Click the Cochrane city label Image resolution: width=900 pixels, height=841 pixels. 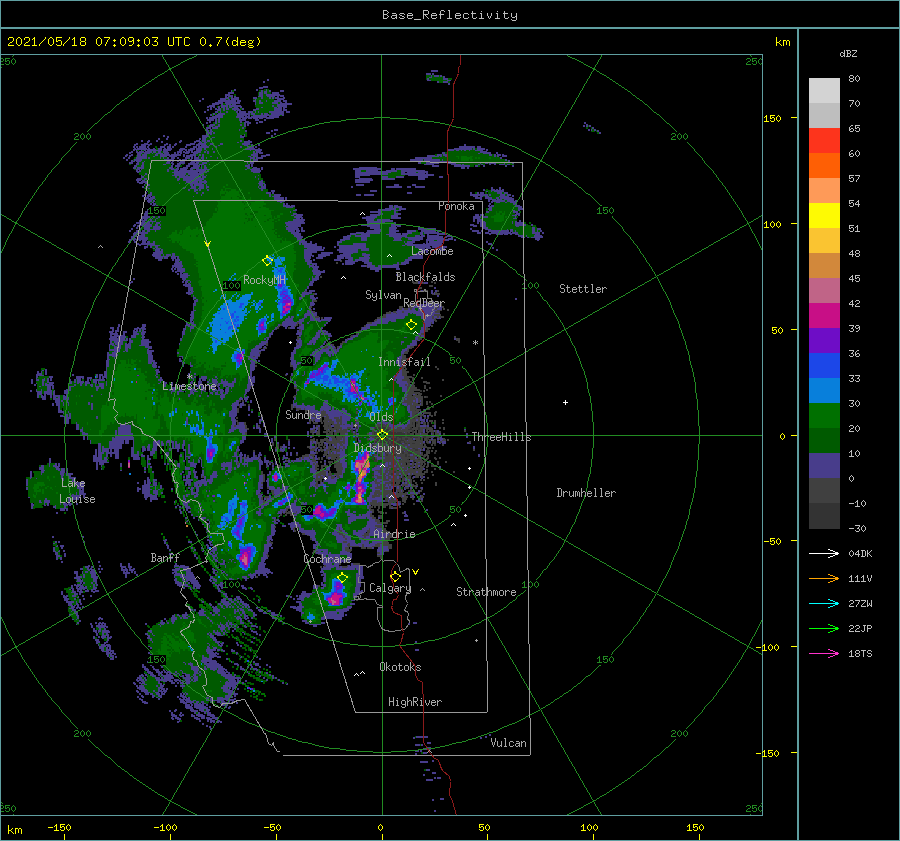pos(327,559)
